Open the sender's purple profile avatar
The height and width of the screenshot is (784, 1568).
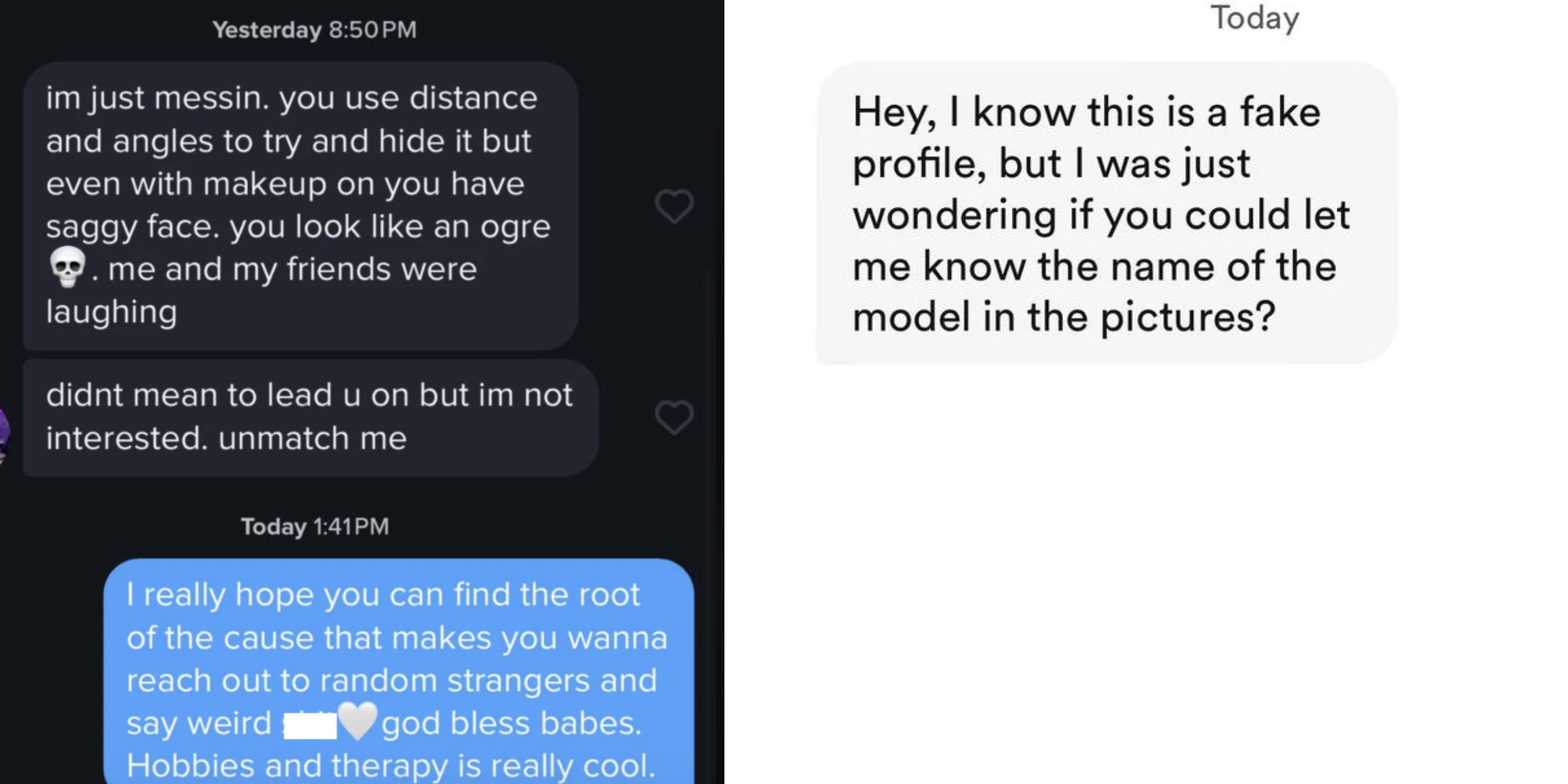click(4, 435)
